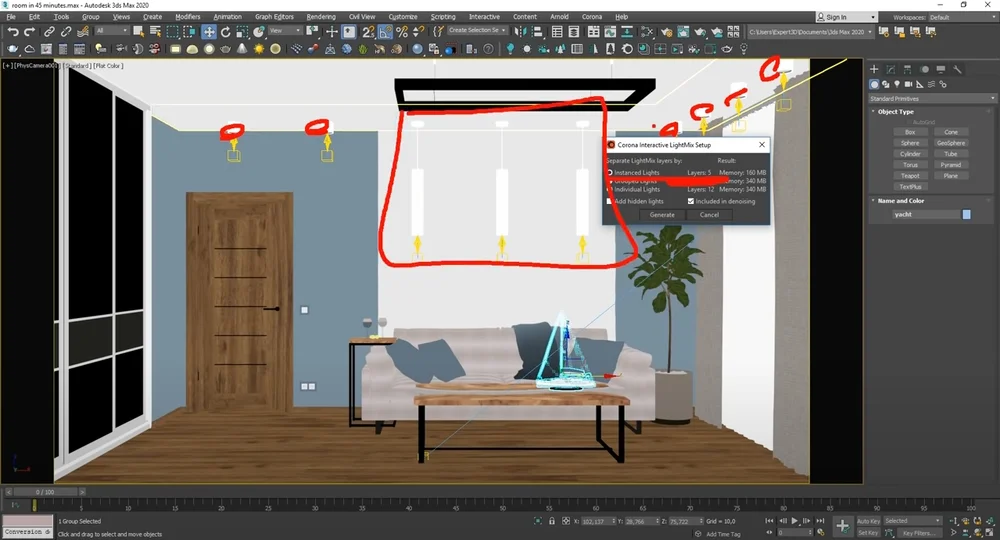Create a GeoSphere primitive button
The image size is (1000, 540).
point(951,143)
